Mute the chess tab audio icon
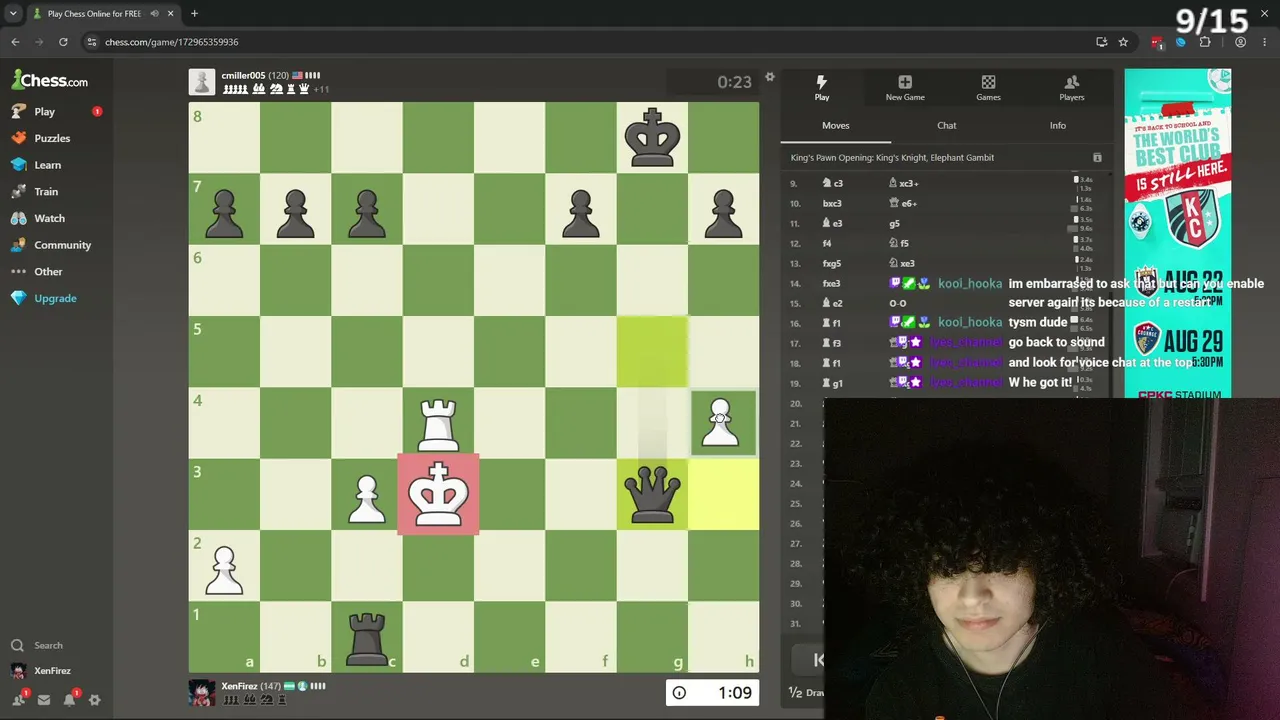Screen dimensions: 1280x720 (154, 14)
